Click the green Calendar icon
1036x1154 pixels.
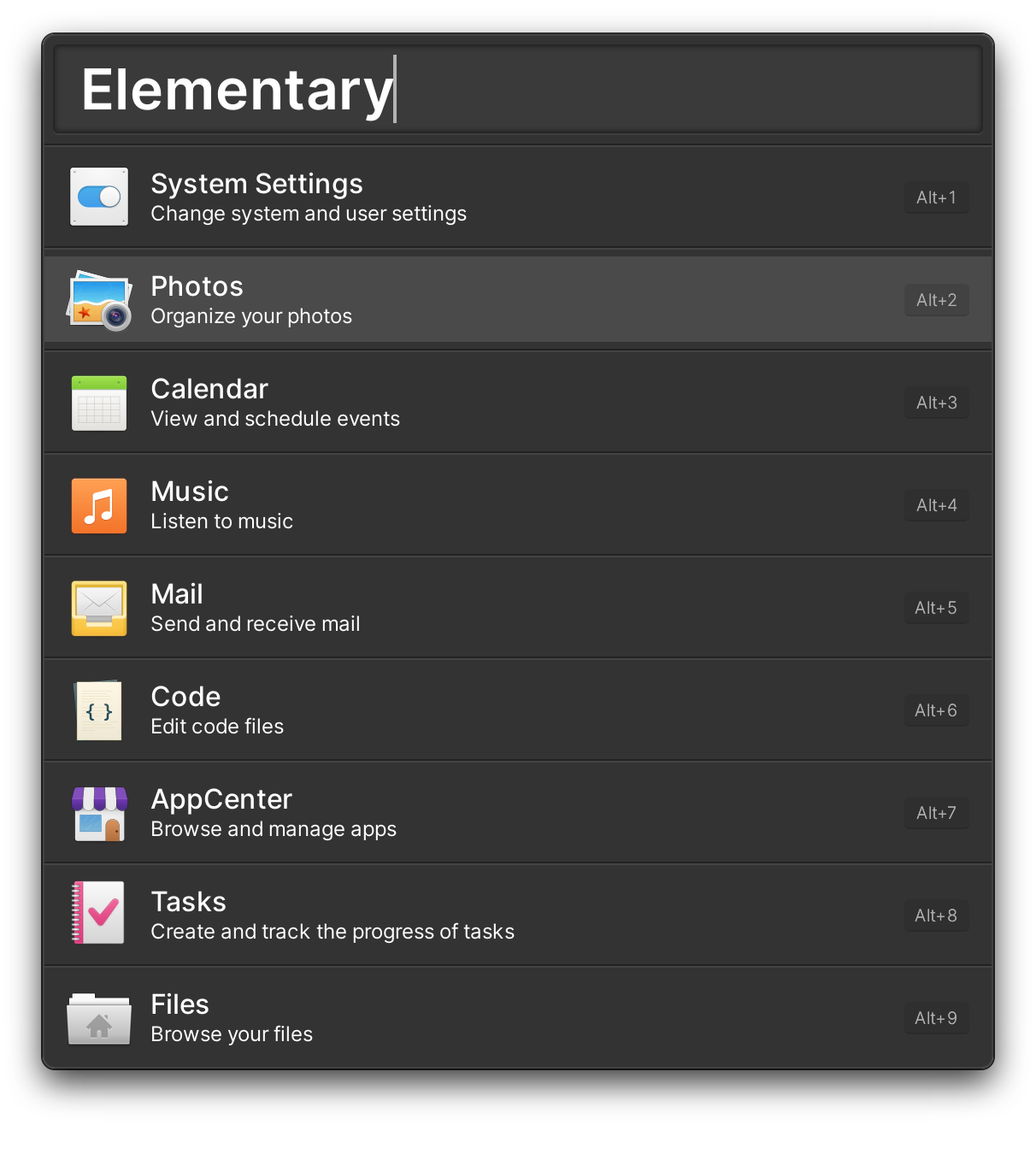coord(99,403)
